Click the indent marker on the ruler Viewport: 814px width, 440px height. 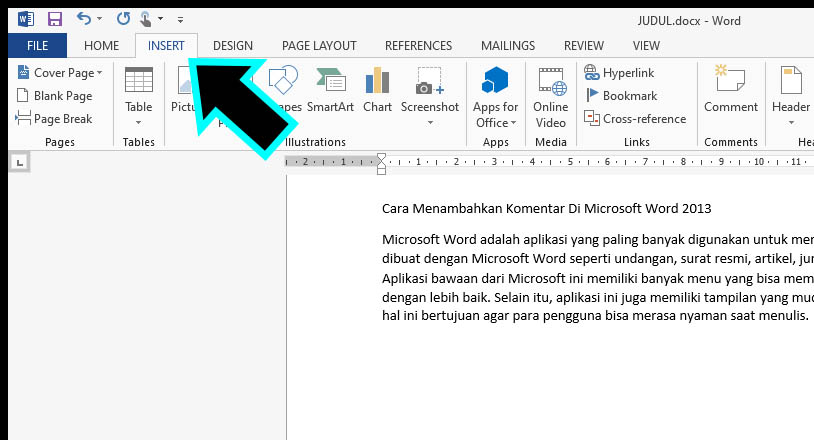(x=382, y=164)
